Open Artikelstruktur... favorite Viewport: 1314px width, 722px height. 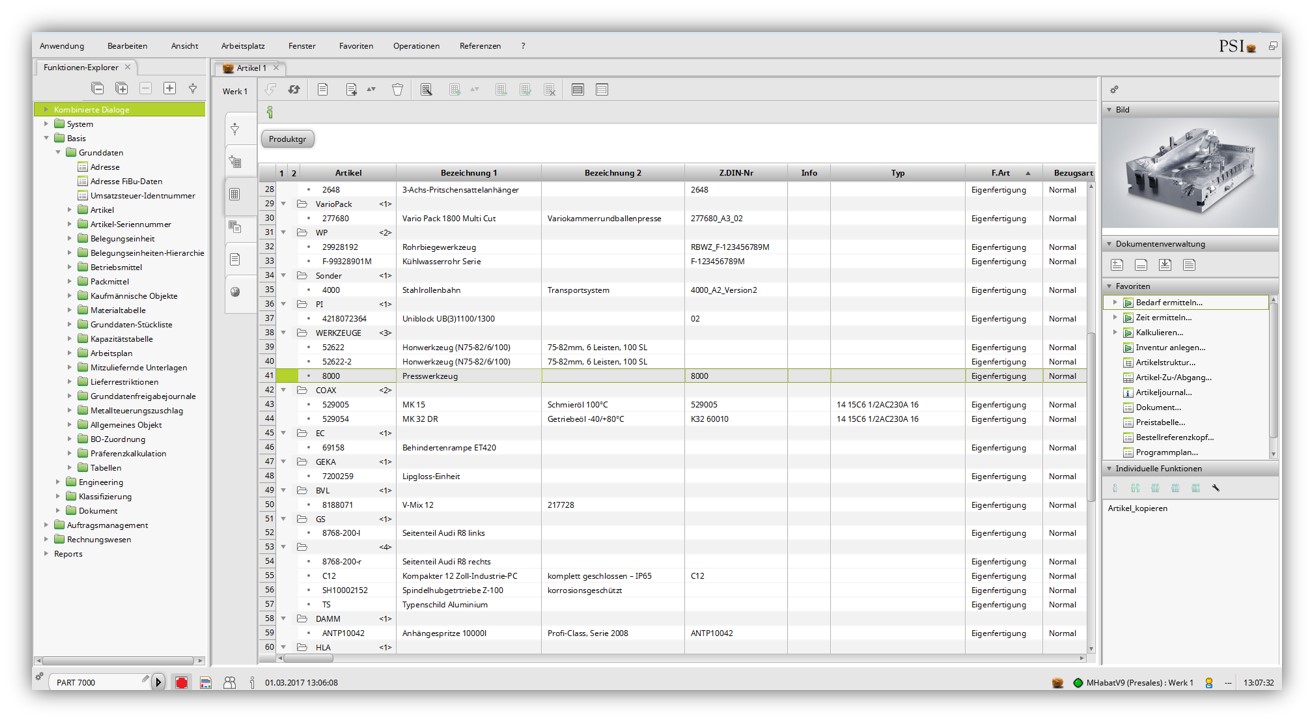click(x=1165, y=362)
